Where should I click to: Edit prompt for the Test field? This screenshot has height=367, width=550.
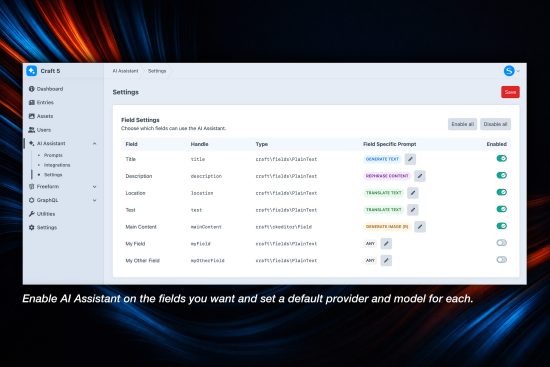coord(413,209)
